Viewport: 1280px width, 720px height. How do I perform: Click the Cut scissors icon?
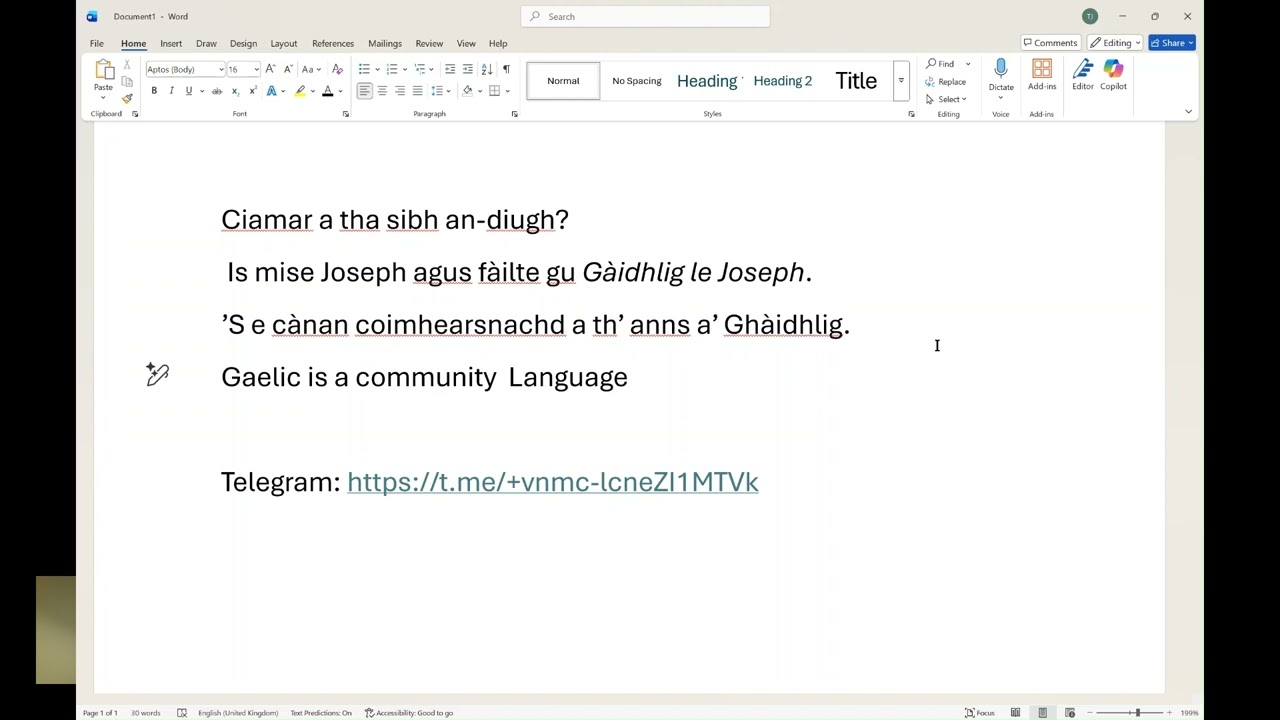[x=127, y=65]
